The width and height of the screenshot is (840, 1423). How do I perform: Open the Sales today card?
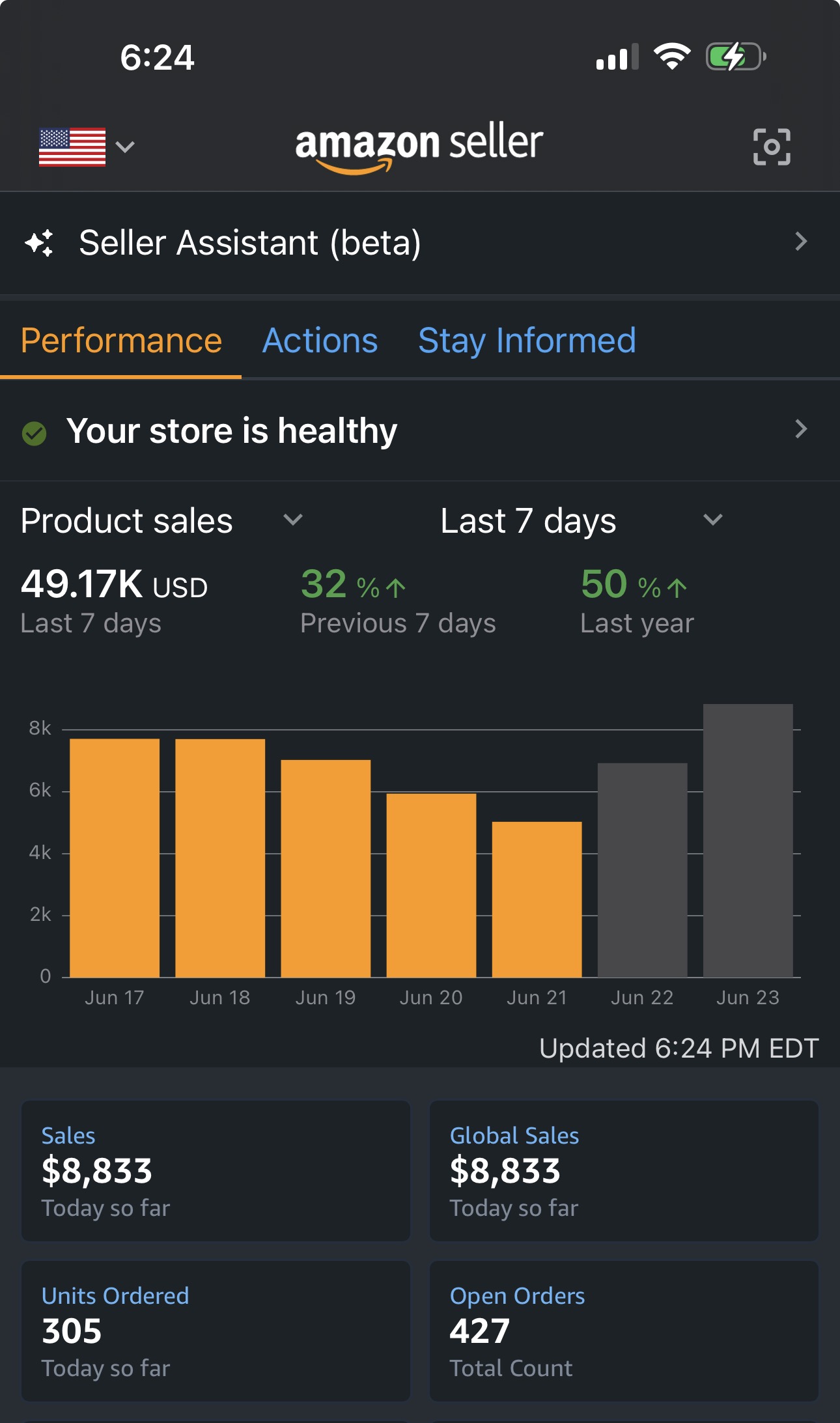tap(216, 1171)
